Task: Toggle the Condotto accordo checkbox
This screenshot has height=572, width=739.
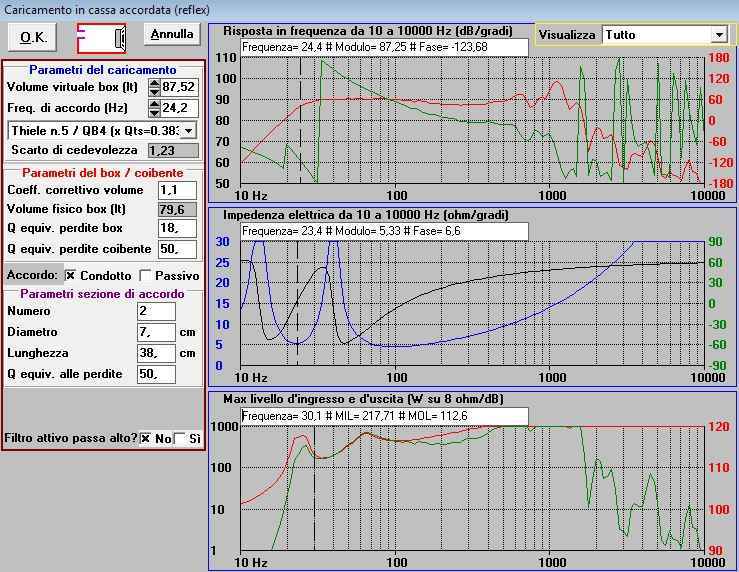Action: [x=70, y=275]
